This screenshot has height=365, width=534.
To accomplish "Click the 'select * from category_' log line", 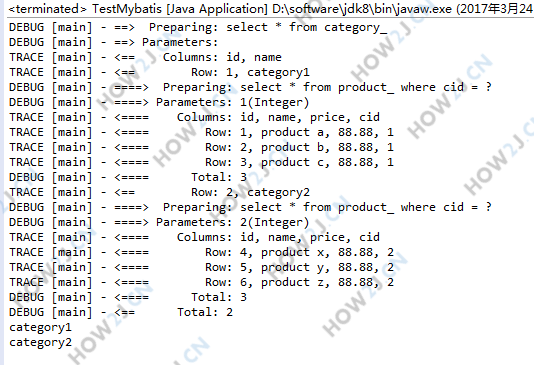I will 198,27.
